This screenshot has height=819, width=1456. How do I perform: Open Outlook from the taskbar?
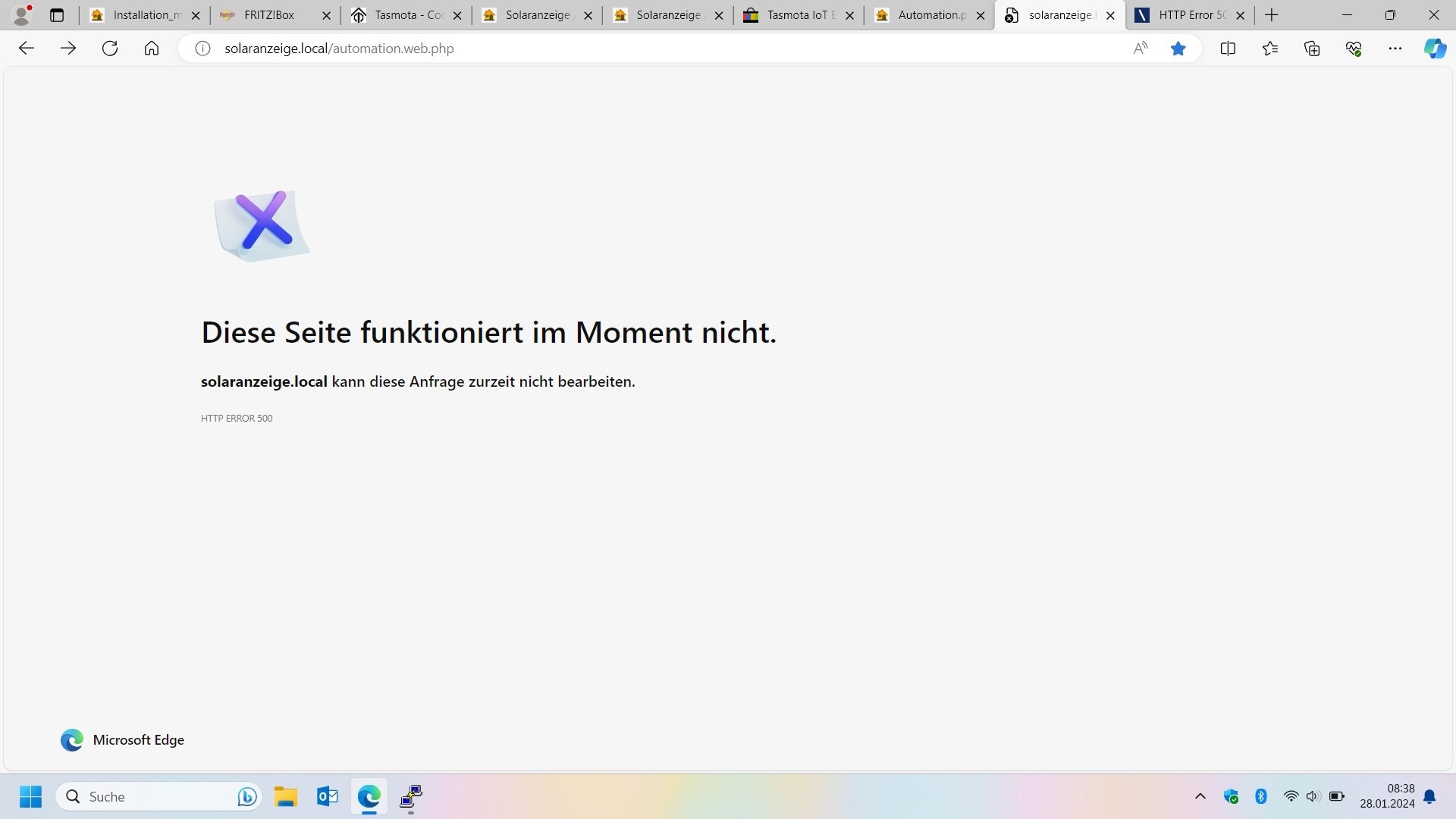(x=328, y=796)
